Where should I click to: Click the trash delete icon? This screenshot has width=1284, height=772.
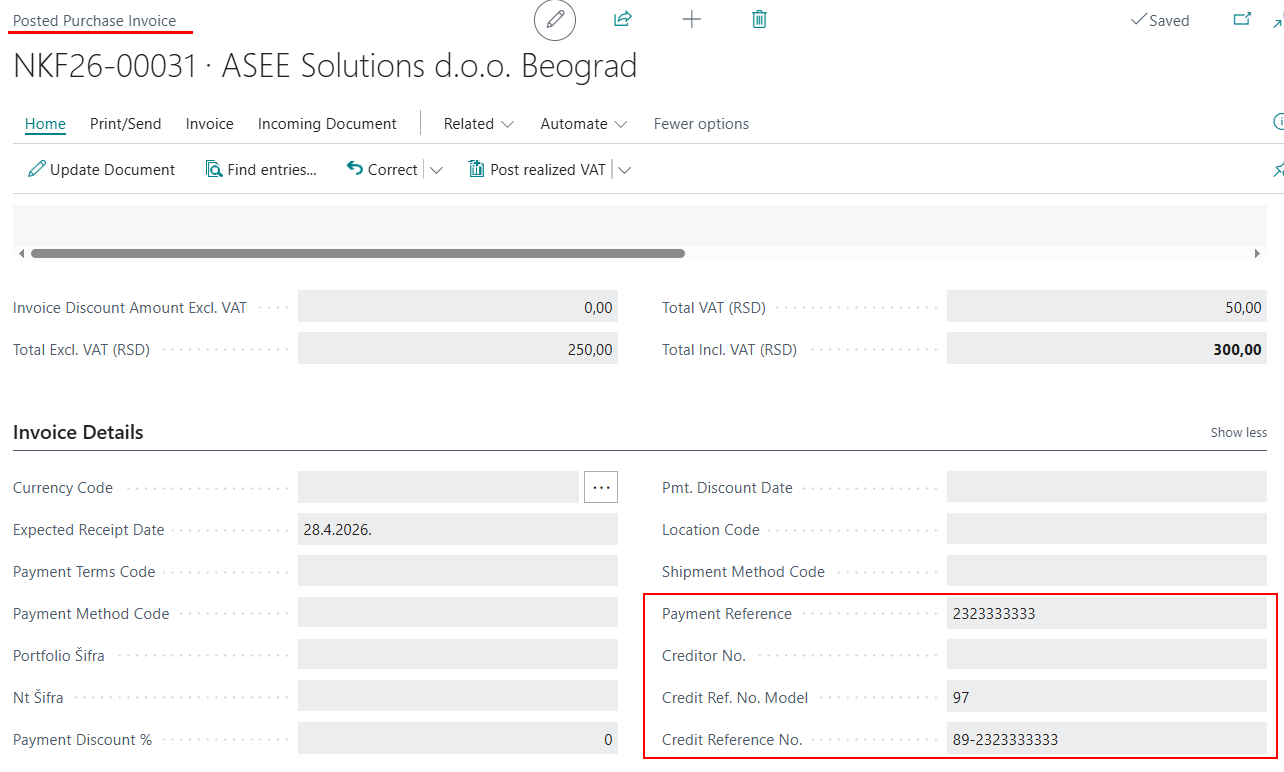pyautogui.click(x=759, y=19)
